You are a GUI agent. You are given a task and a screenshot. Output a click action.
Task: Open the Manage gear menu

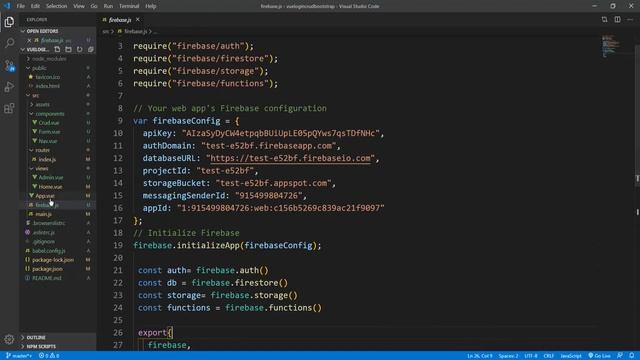[9, 339]
